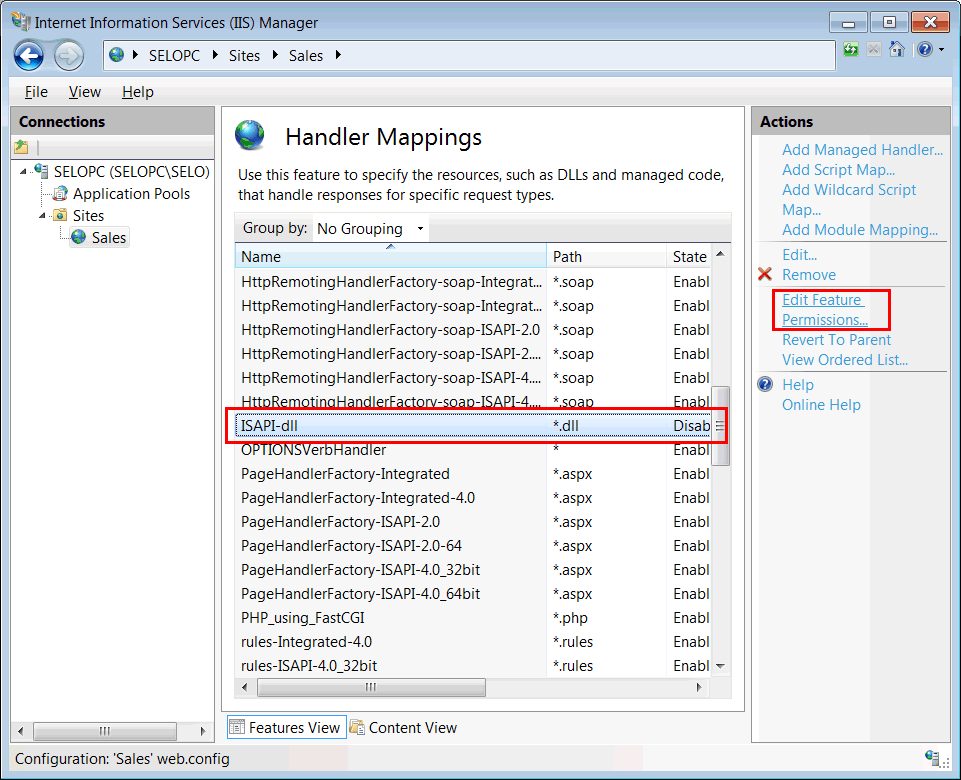
Task: Sort by the Name column header
Action: [x=390, y=256]
